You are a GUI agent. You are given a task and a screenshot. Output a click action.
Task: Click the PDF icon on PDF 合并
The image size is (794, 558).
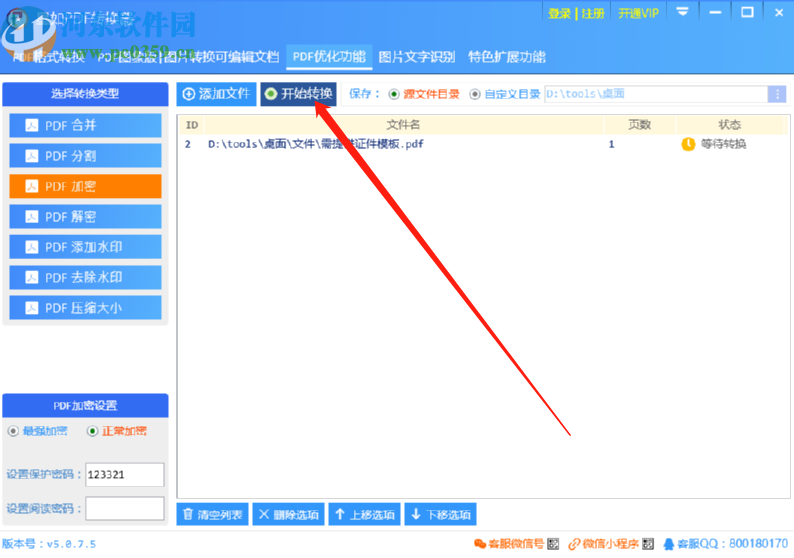[x=31, y=126]
